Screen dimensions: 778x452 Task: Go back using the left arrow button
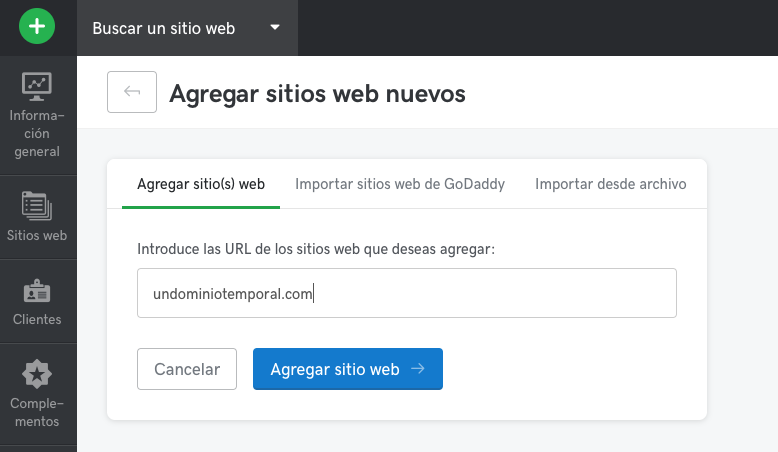(132, 93)
